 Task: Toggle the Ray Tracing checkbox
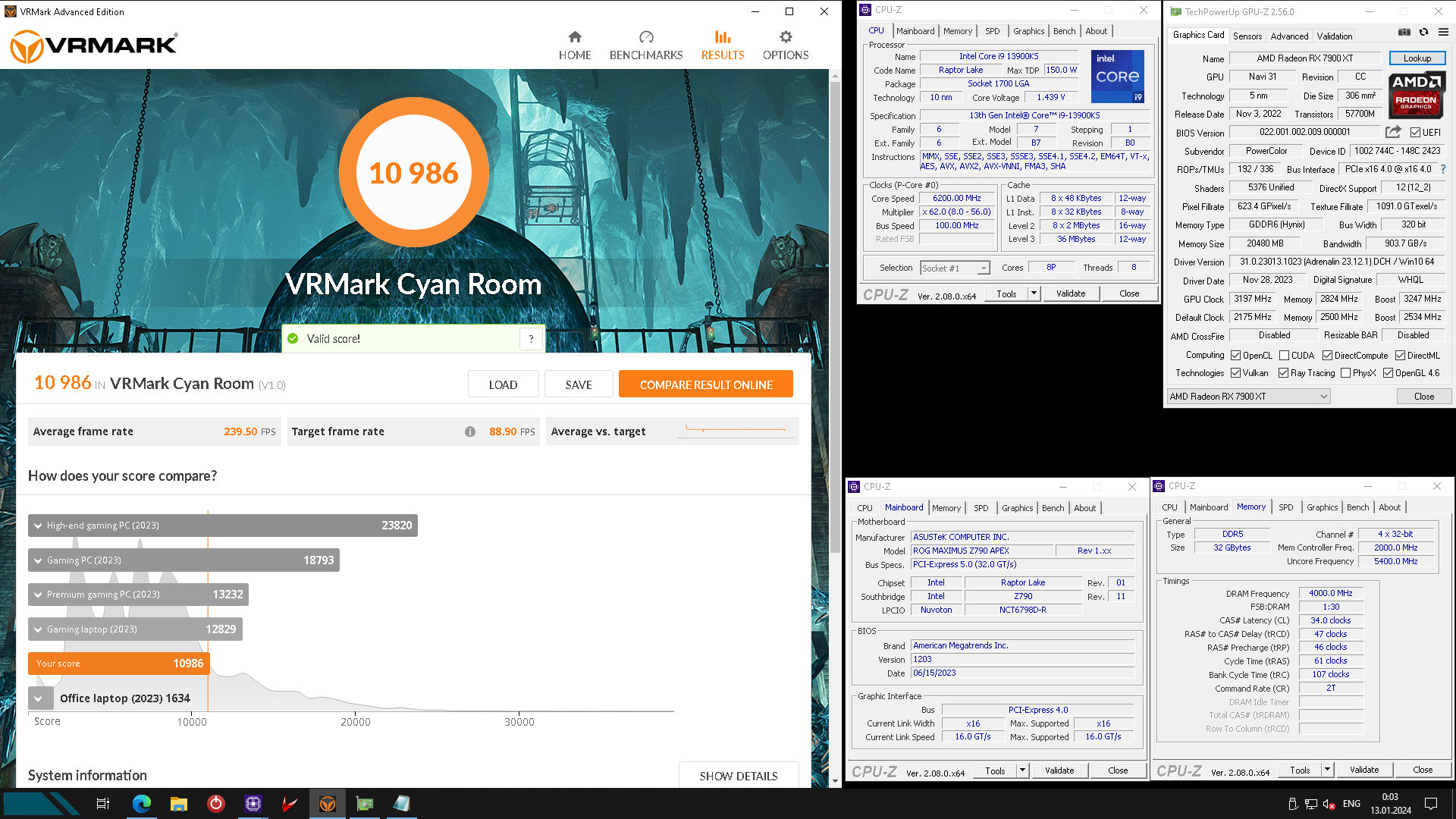point(1283,373)
